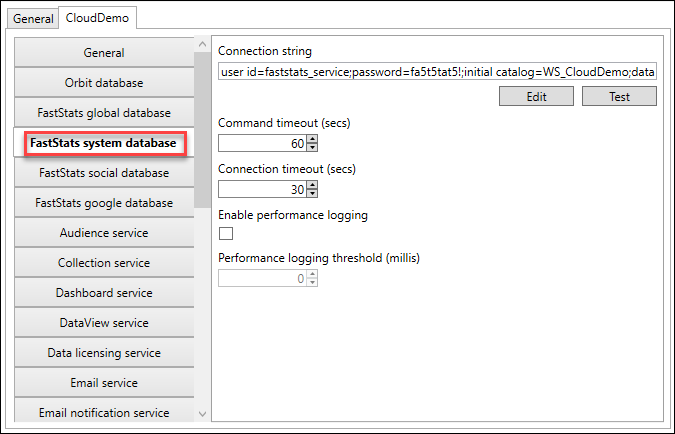Focus the Connection timeout value field

[263, 189]
